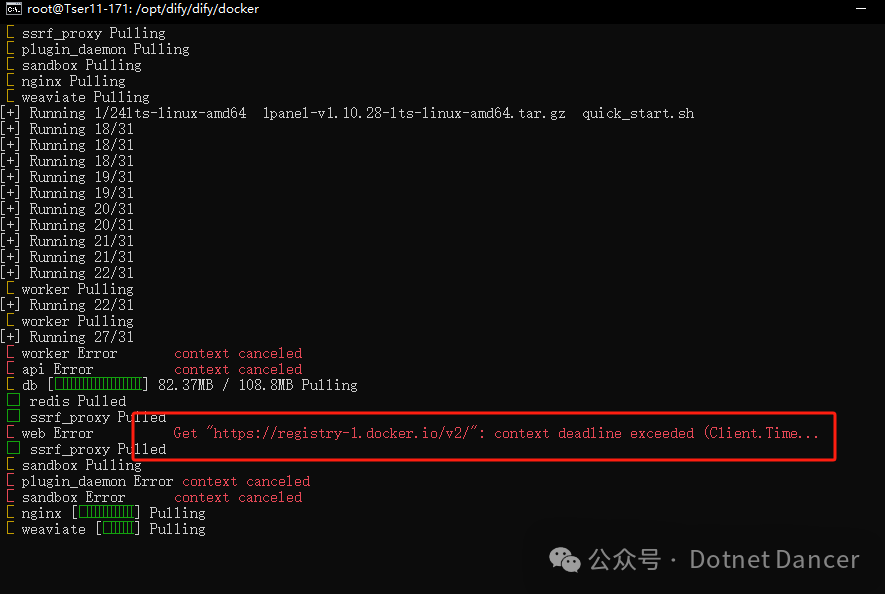
Task: Click the 'plugin_daemon Error' line
Action: (x=97, y=481)
